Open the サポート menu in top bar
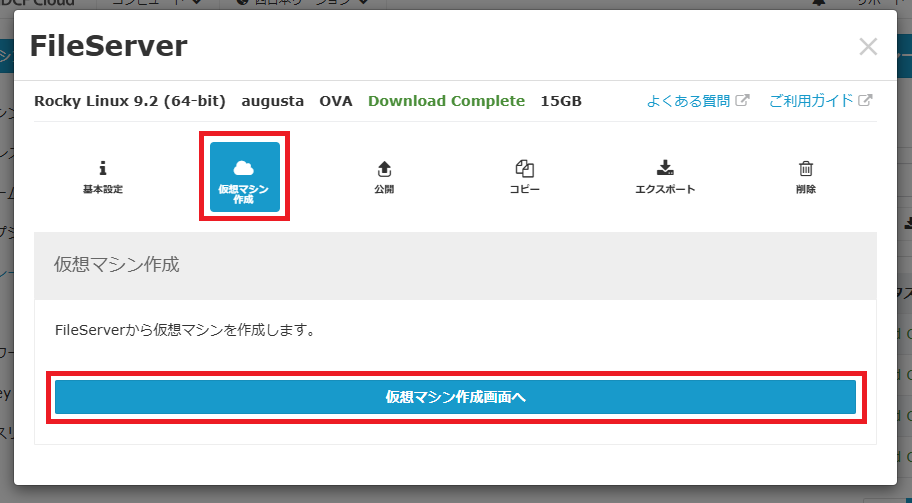The width and height of the screenshot is (912, 503). click(882, 4)
